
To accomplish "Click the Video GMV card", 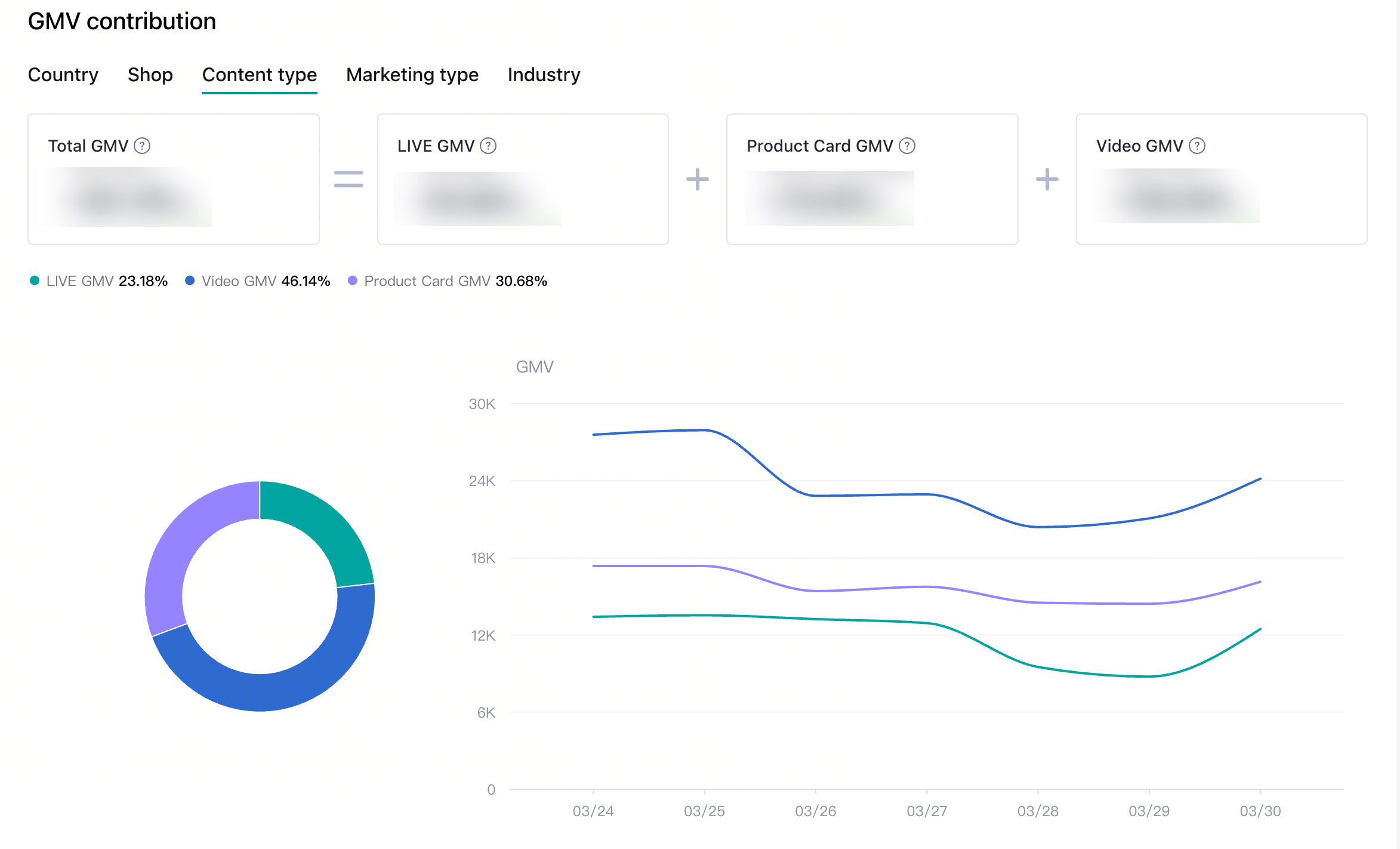I will 1221,179.
